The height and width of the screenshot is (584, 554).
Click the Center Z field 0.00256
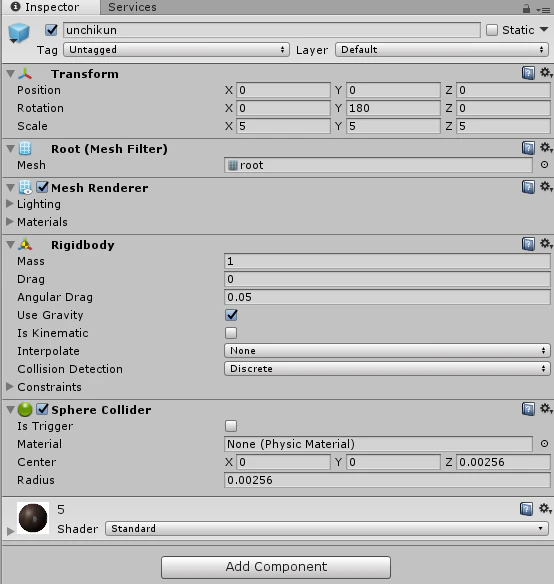[x=503, y=462]
